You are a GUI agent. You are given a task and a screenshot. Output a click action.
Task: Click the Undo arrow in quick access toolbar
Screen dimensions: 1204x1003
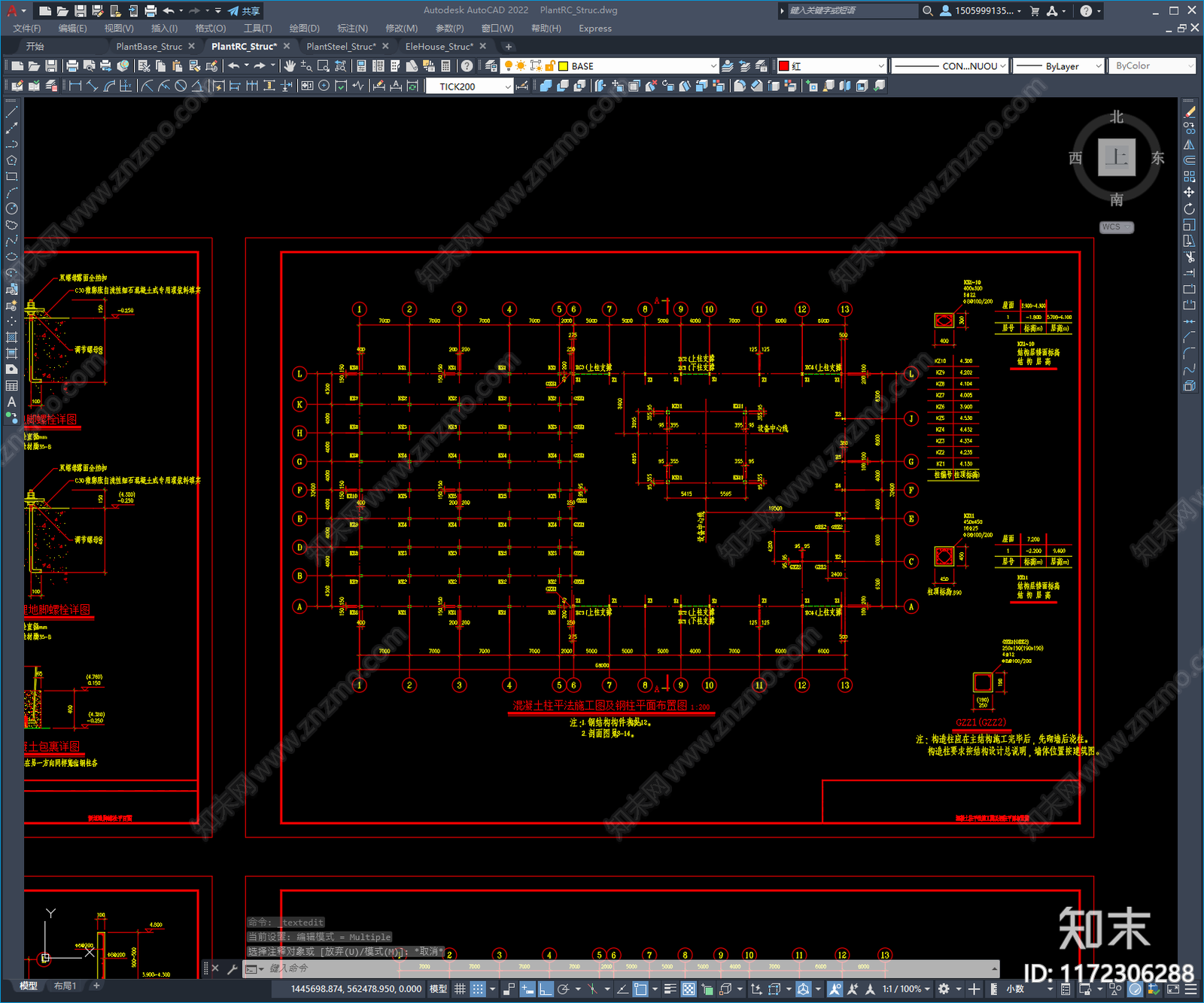point(169,11)
